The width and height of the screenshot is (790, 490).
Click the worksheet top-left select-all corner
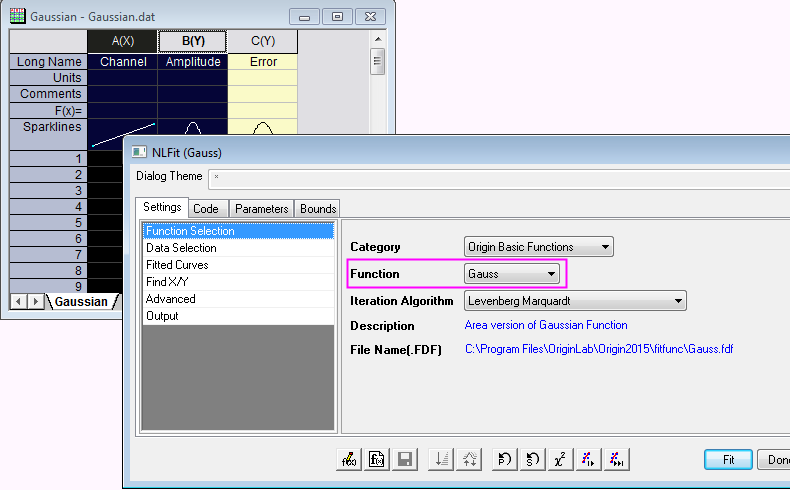pyautogui.click(x=48, y=41)
